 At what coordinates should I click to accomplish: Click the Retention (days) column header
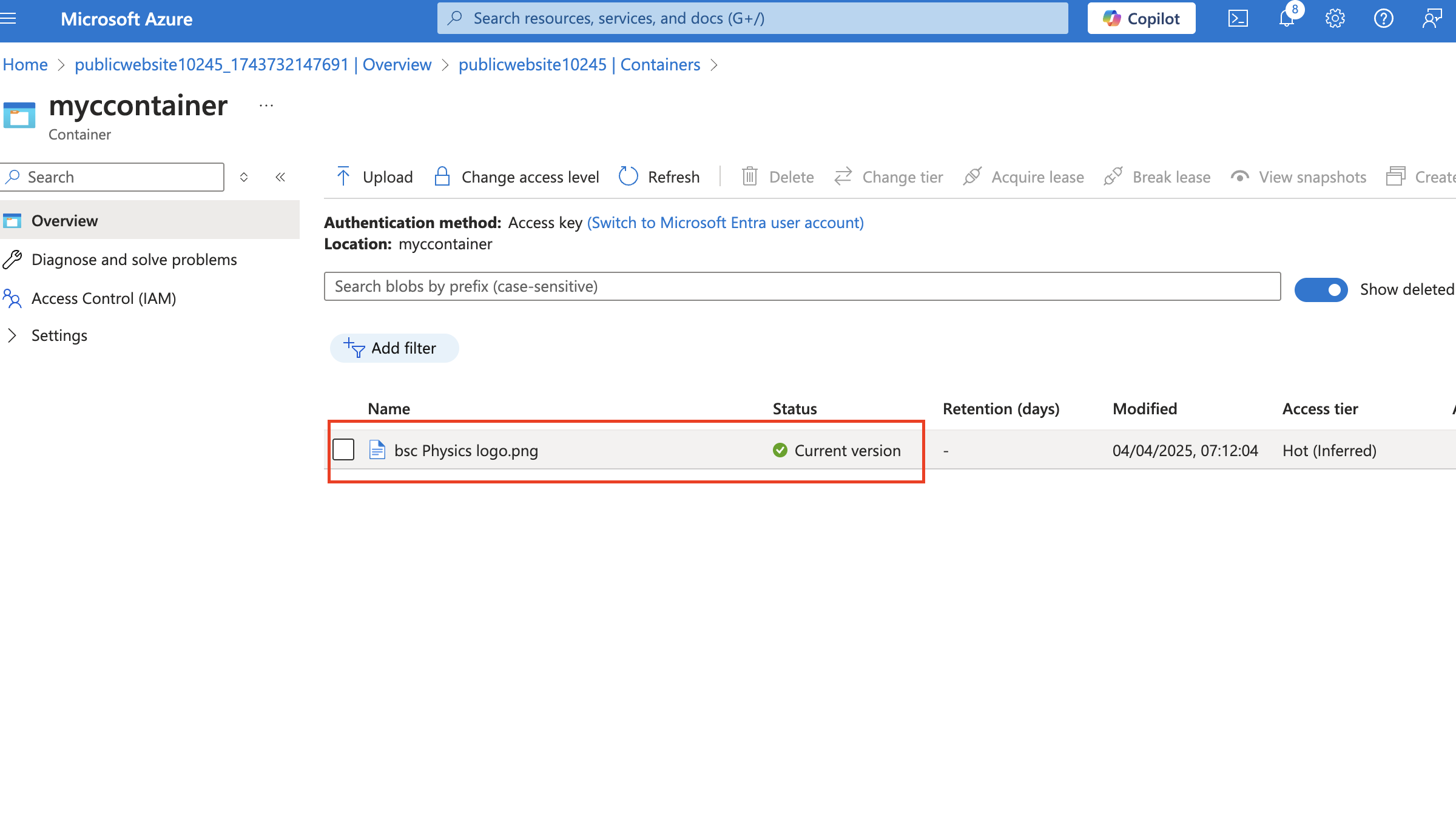click(x=1001, y=409)
